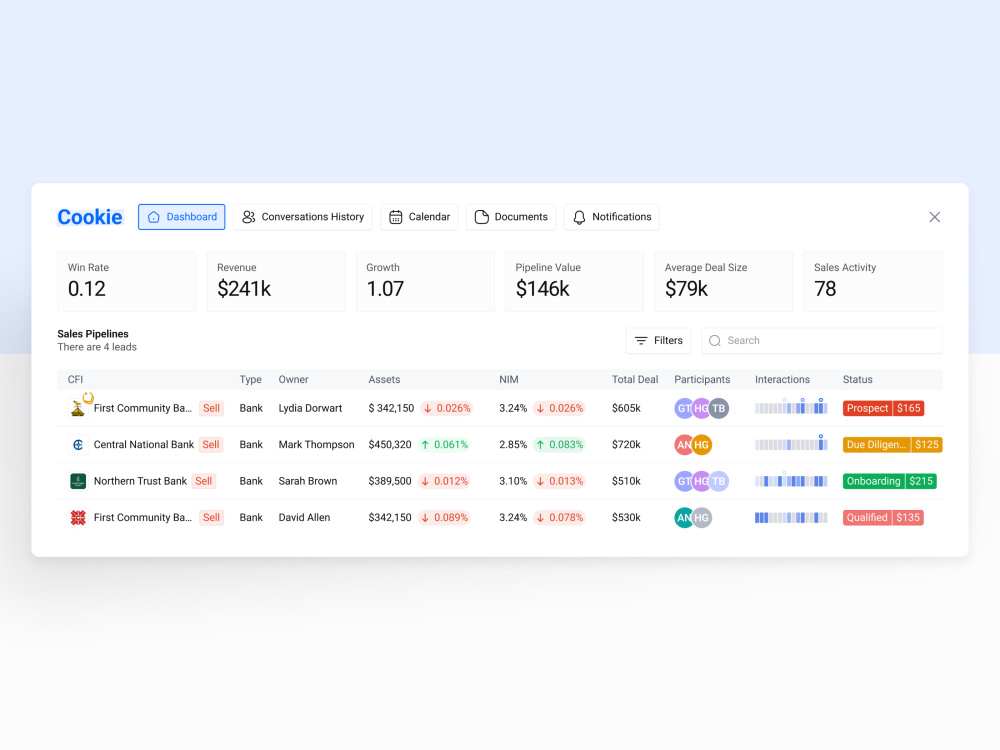Click owner name David Allen
Viewport: 1000px width, 750px height.
click(304, 517)
